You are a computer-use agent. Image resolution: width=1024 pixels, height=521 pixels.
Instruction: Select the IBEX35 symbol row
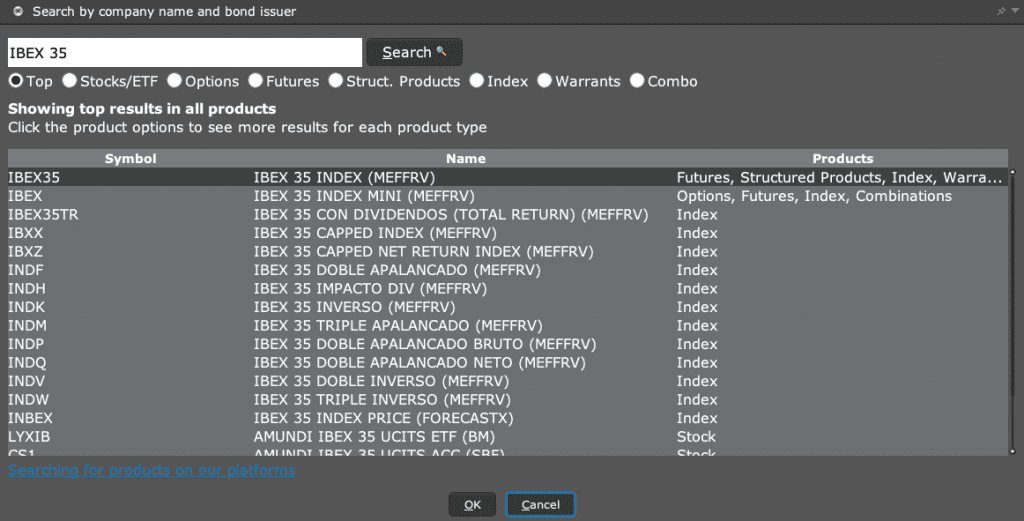[508, 178]
